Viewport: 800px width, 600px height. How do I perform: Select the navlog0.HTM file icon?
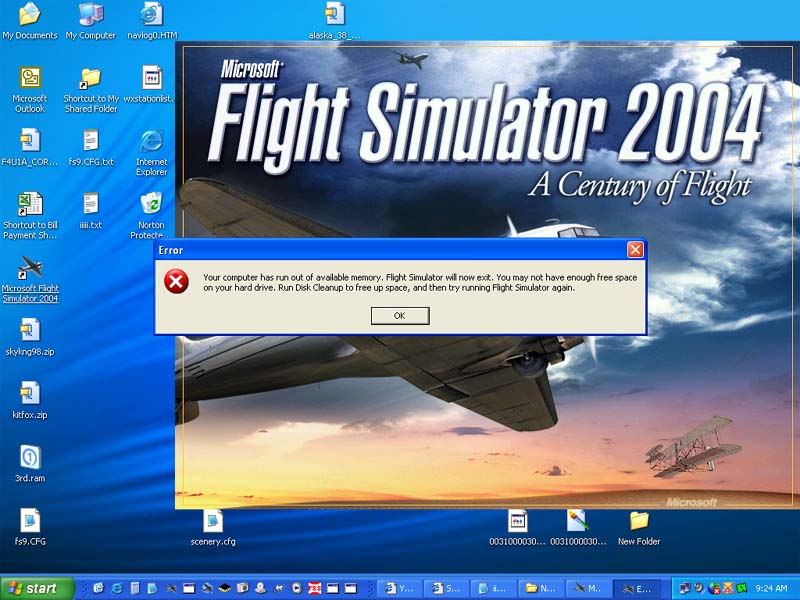[x=152, y=15]
